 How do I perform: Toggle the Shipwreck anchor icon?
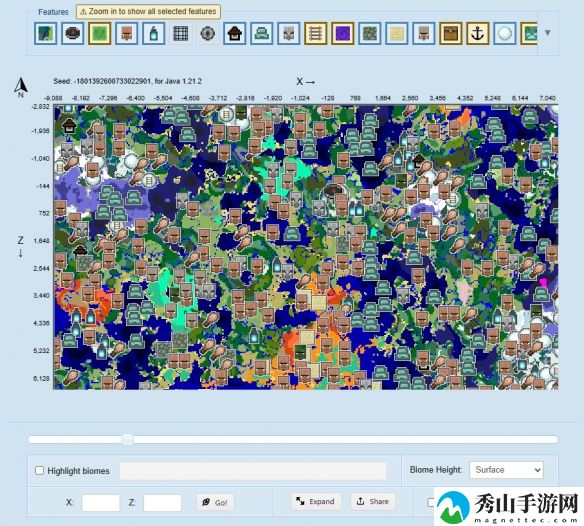click(x=477, y=34)
